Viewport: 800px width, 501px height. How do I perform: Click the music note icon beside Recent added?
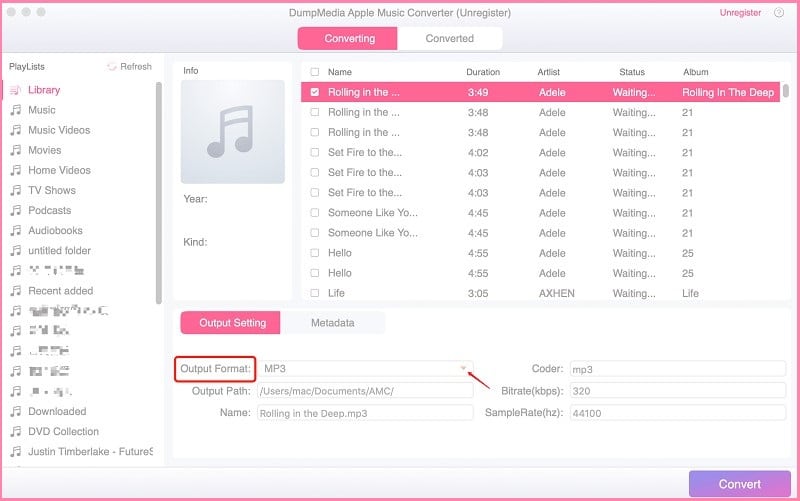(x=16, y=291)
